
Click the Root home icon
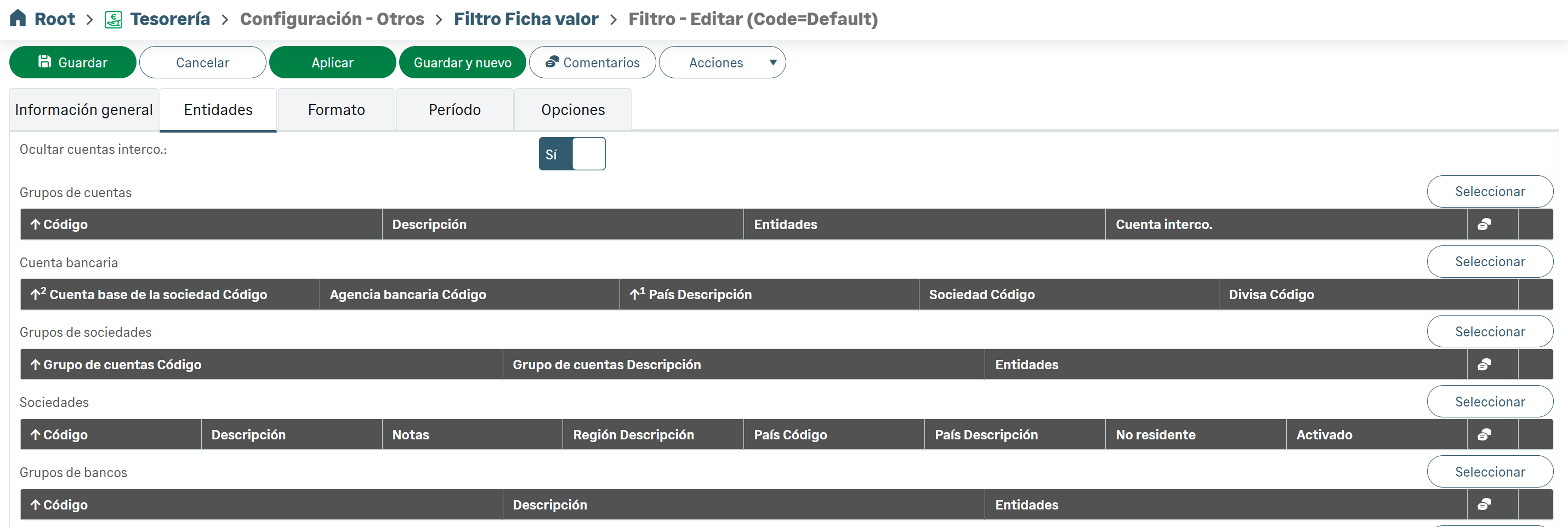pyautogui.click(x=18, y=18)
